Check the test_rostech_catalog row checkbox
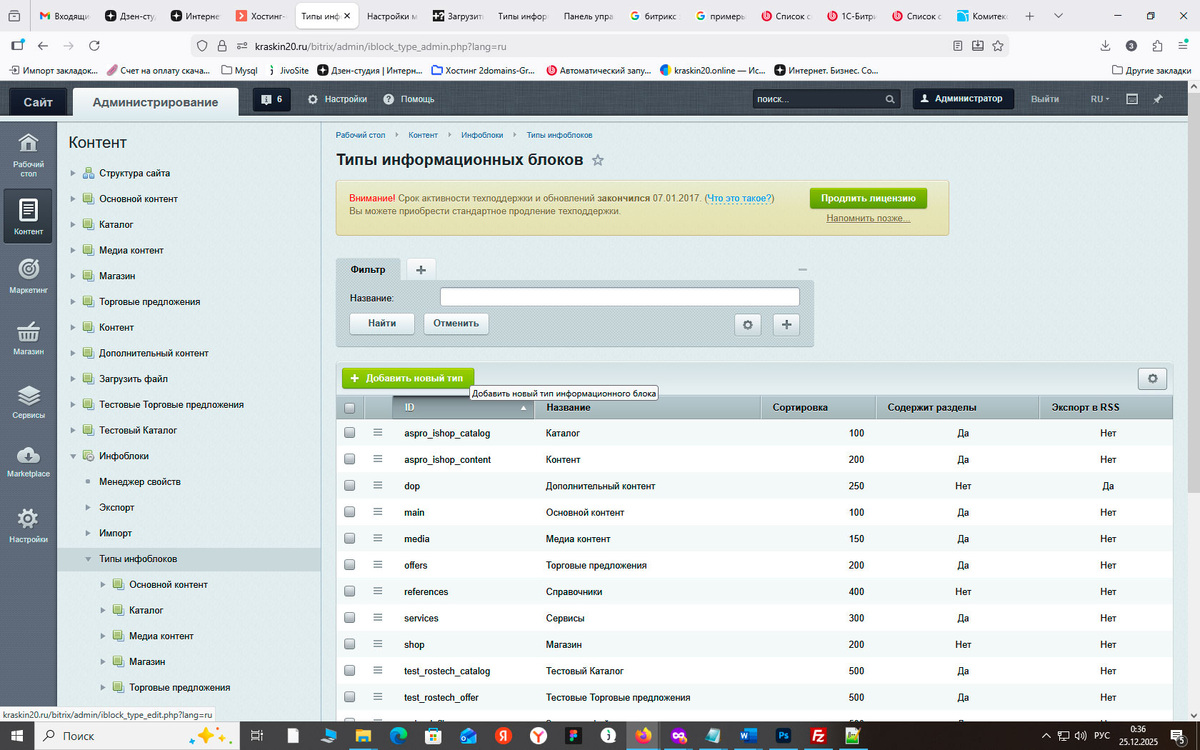The width and height of the screenshot is (1200, 750). (350, 670)
